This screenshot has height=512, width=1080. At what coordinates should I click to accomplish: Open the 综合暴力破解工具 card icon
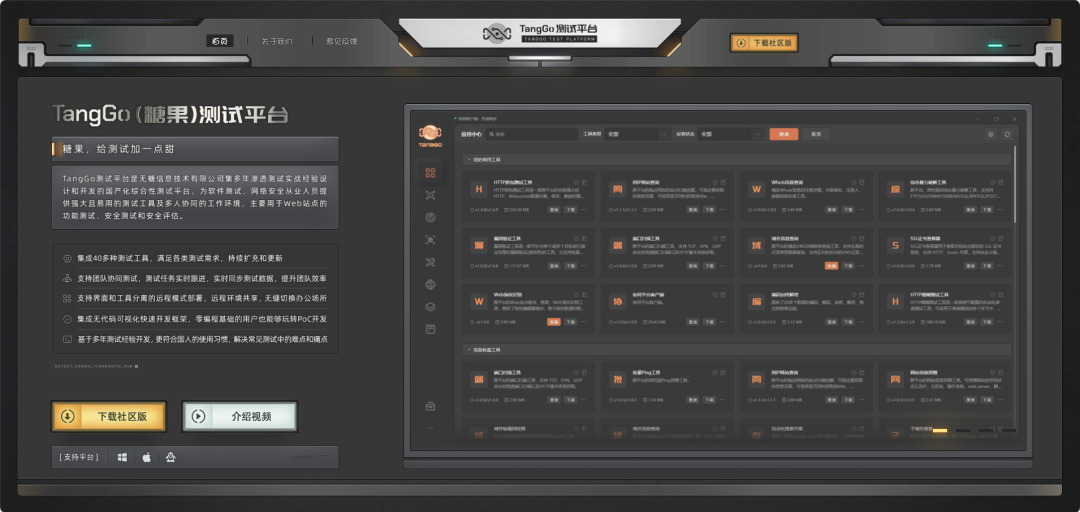[x=895, y=189]
